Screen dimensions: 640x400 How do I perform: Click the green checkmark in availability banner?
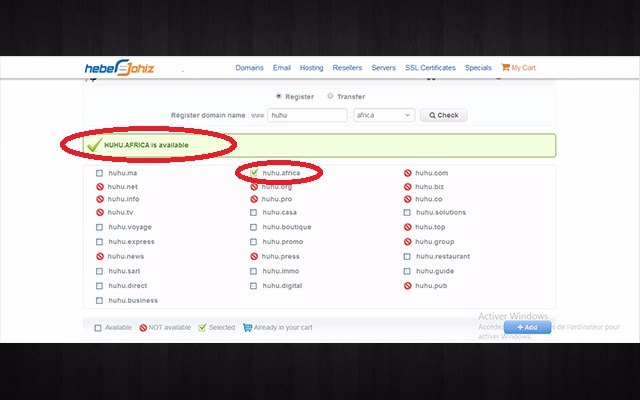[x=94, y=146]
